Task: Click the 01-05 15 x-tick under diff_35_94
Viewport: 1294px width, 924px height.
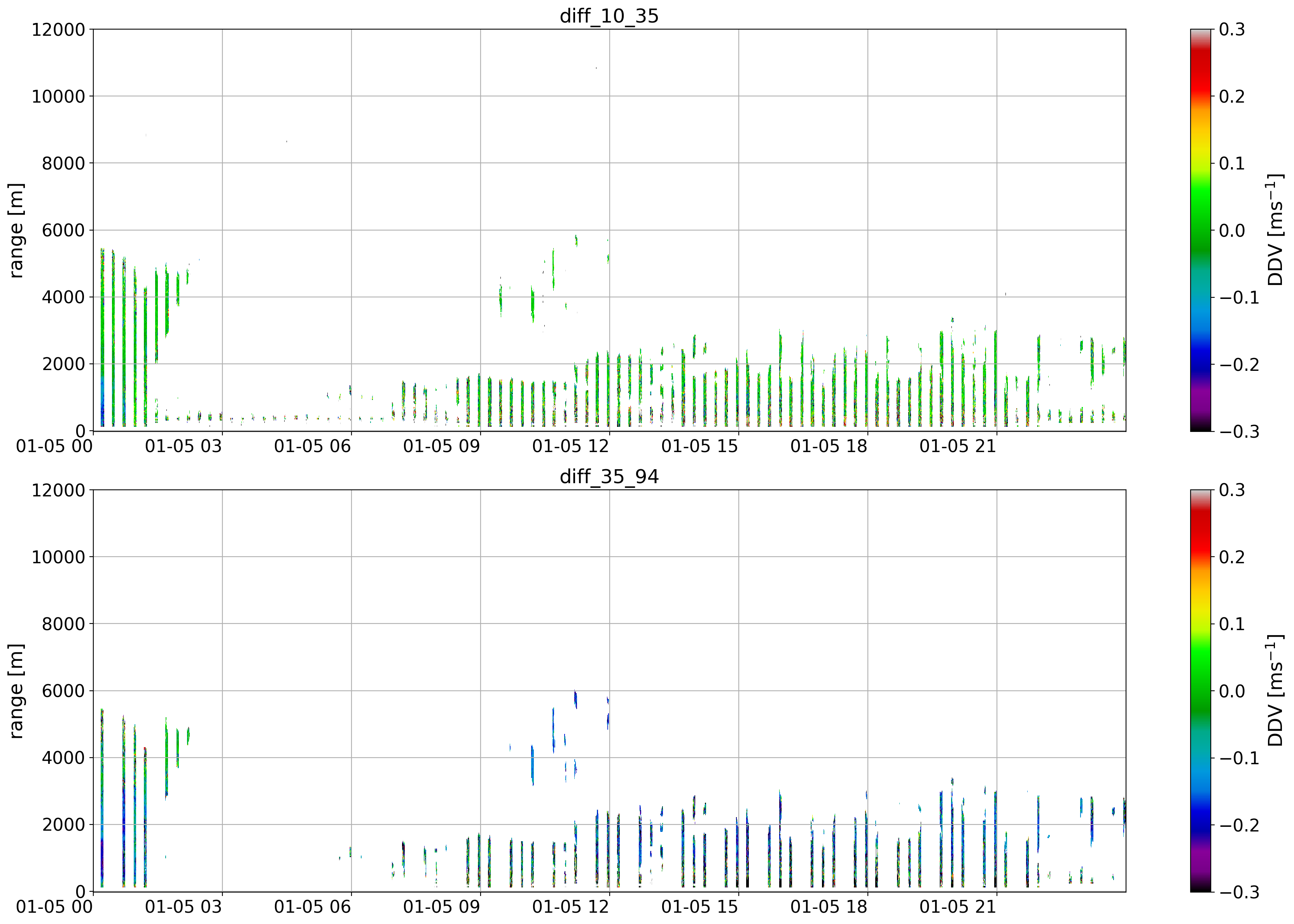Action: 699,907
